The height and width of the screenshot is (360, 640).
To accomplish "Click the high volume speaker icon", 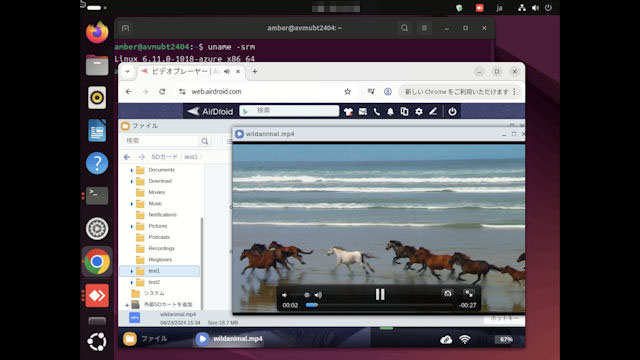I will point(318,295).
